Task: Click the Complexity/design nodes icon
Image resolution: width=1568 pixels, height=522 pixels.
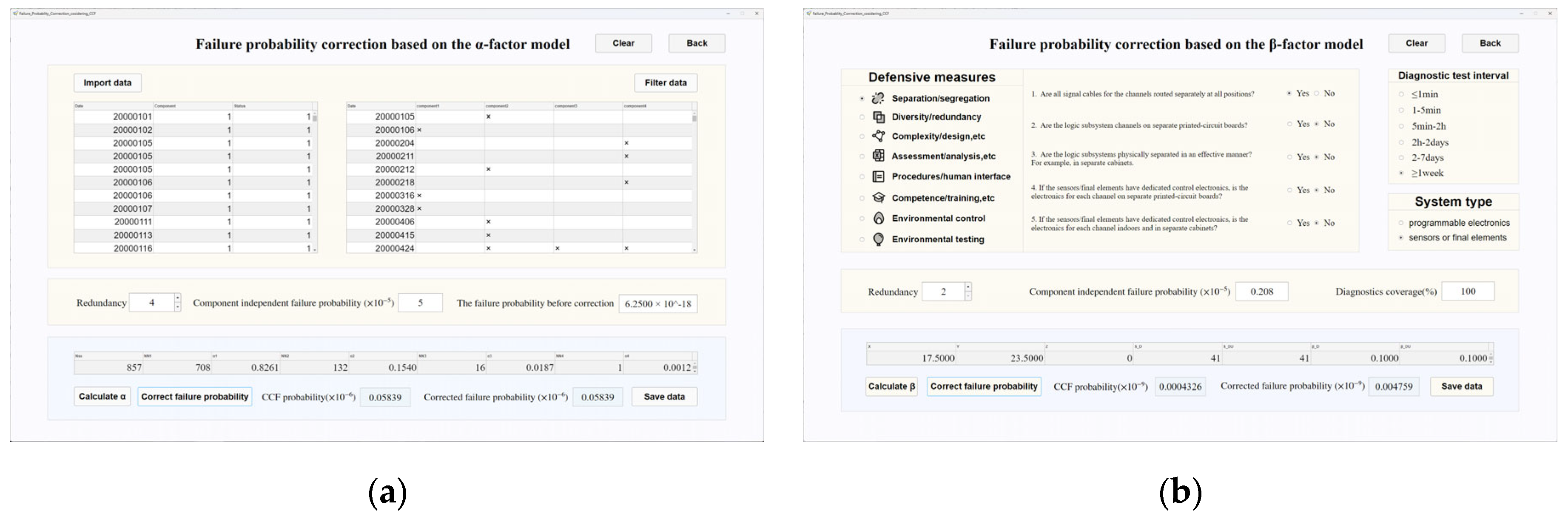Action: coord(878,136)
